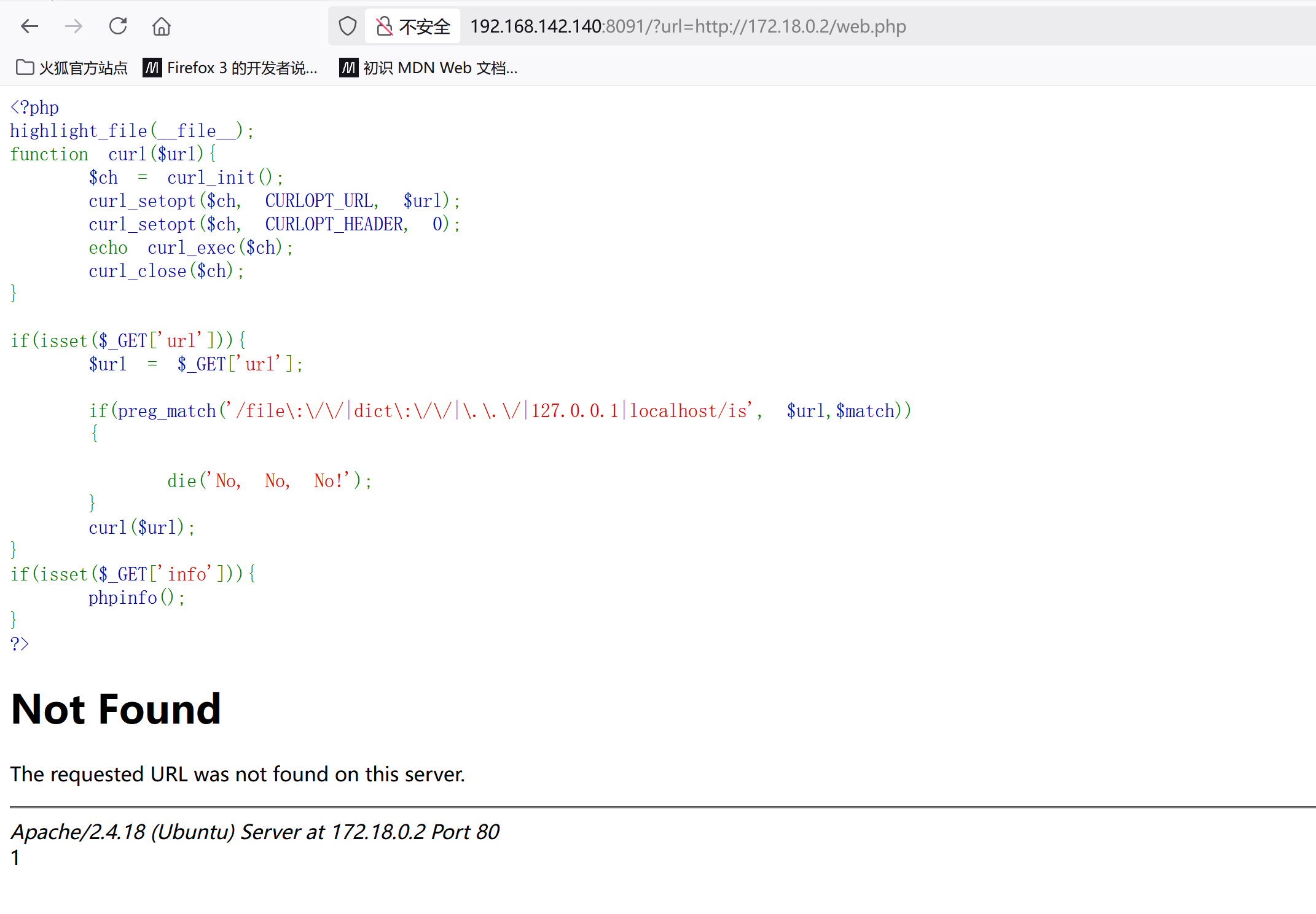Click the Forward navigation arrow
Viewport: 1316px width, 914px height.
[x=74, y=26]
